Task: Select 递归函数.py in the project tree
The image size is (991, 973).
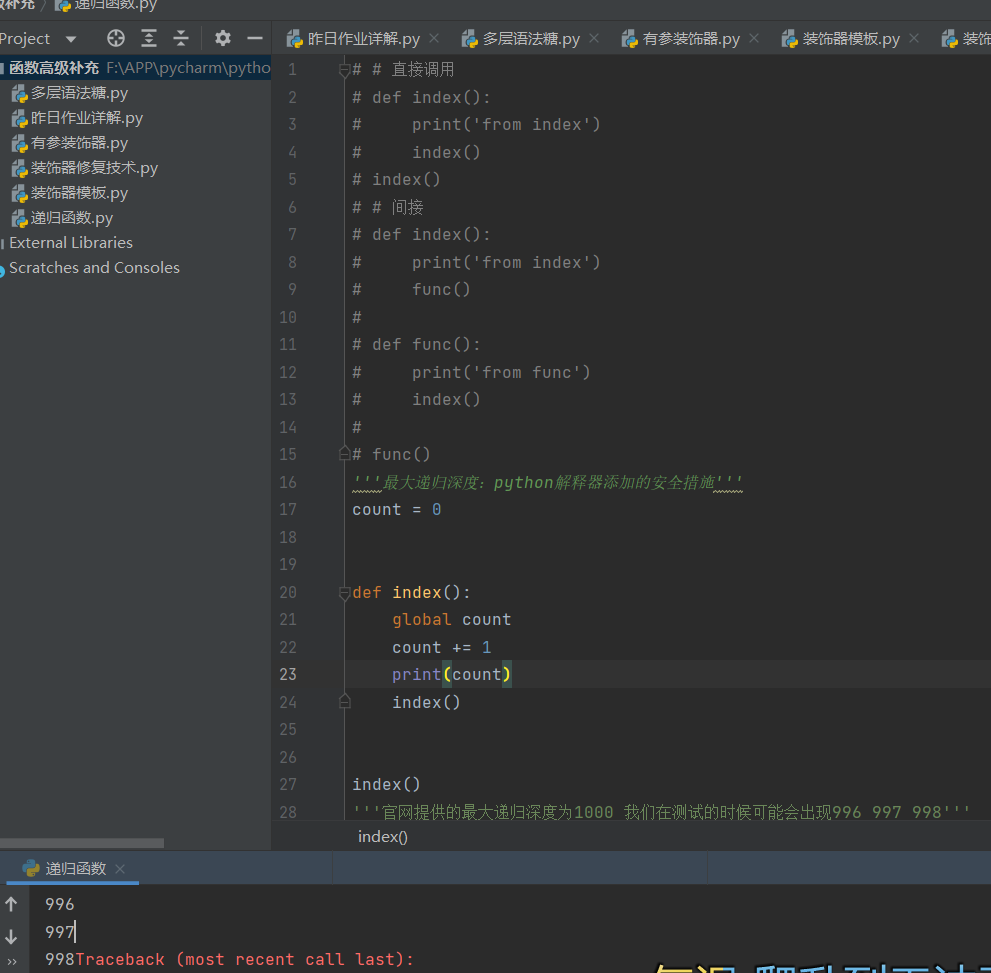Action: click(72, 218)
